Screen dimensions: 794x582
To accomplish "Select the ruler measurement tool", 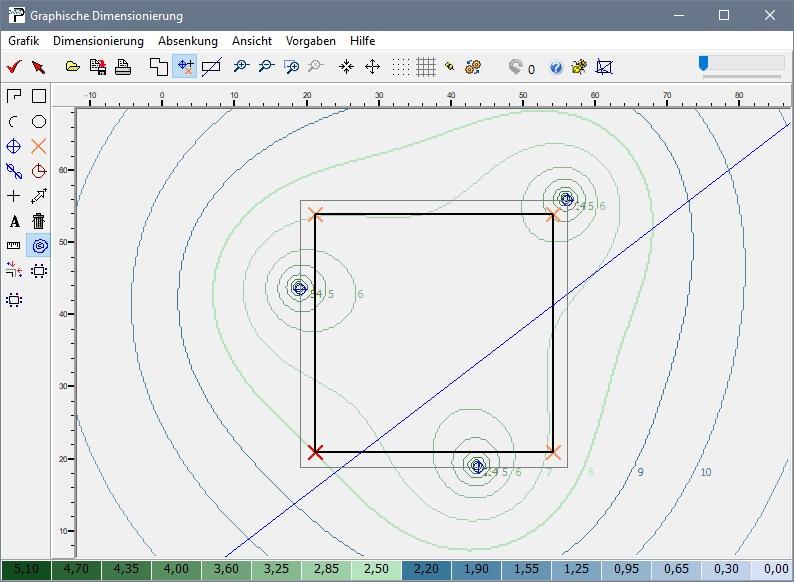I will tap(14, 245).
